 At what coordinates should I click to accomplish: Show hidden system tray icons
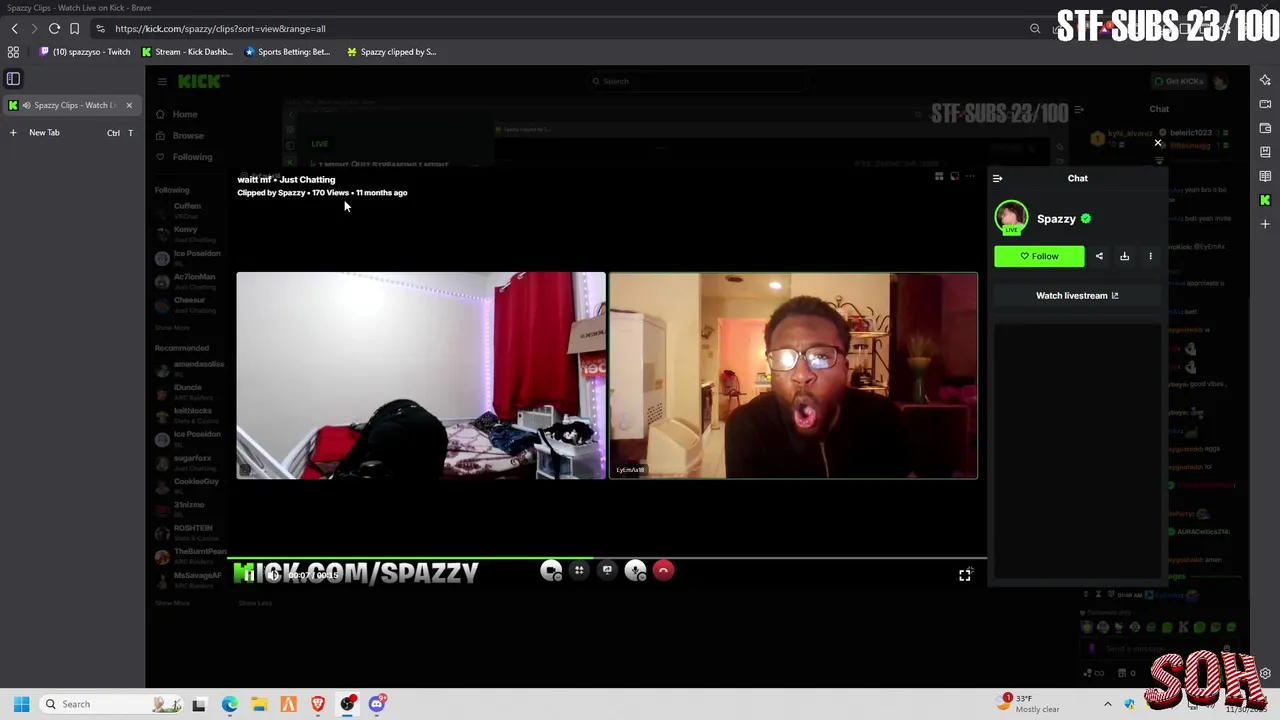(1107, 704)
